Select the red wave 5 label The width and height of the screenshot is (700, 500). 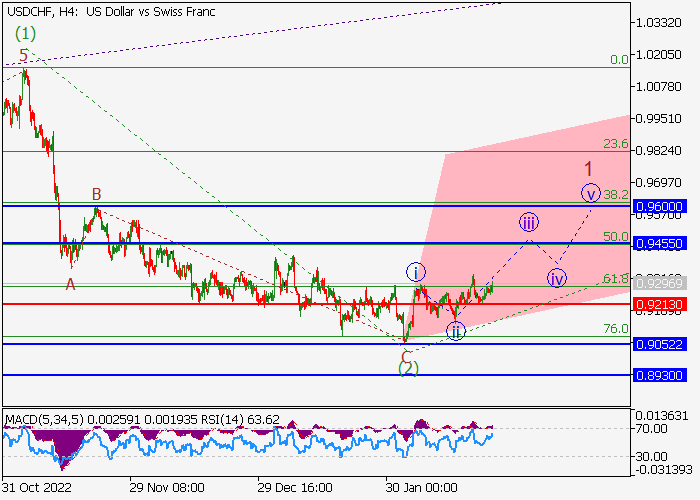(23, 55)
